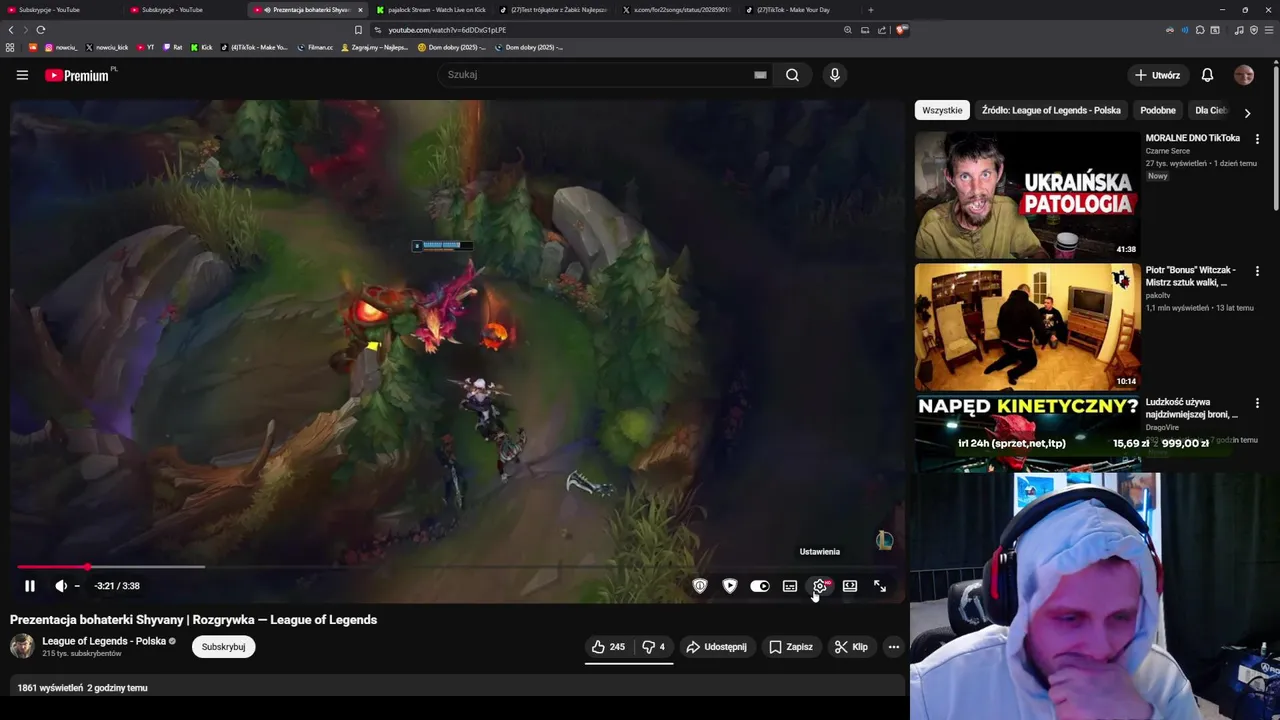
Task: Click the shield pause extension icon in player
Action: click(x=700, y=586)
